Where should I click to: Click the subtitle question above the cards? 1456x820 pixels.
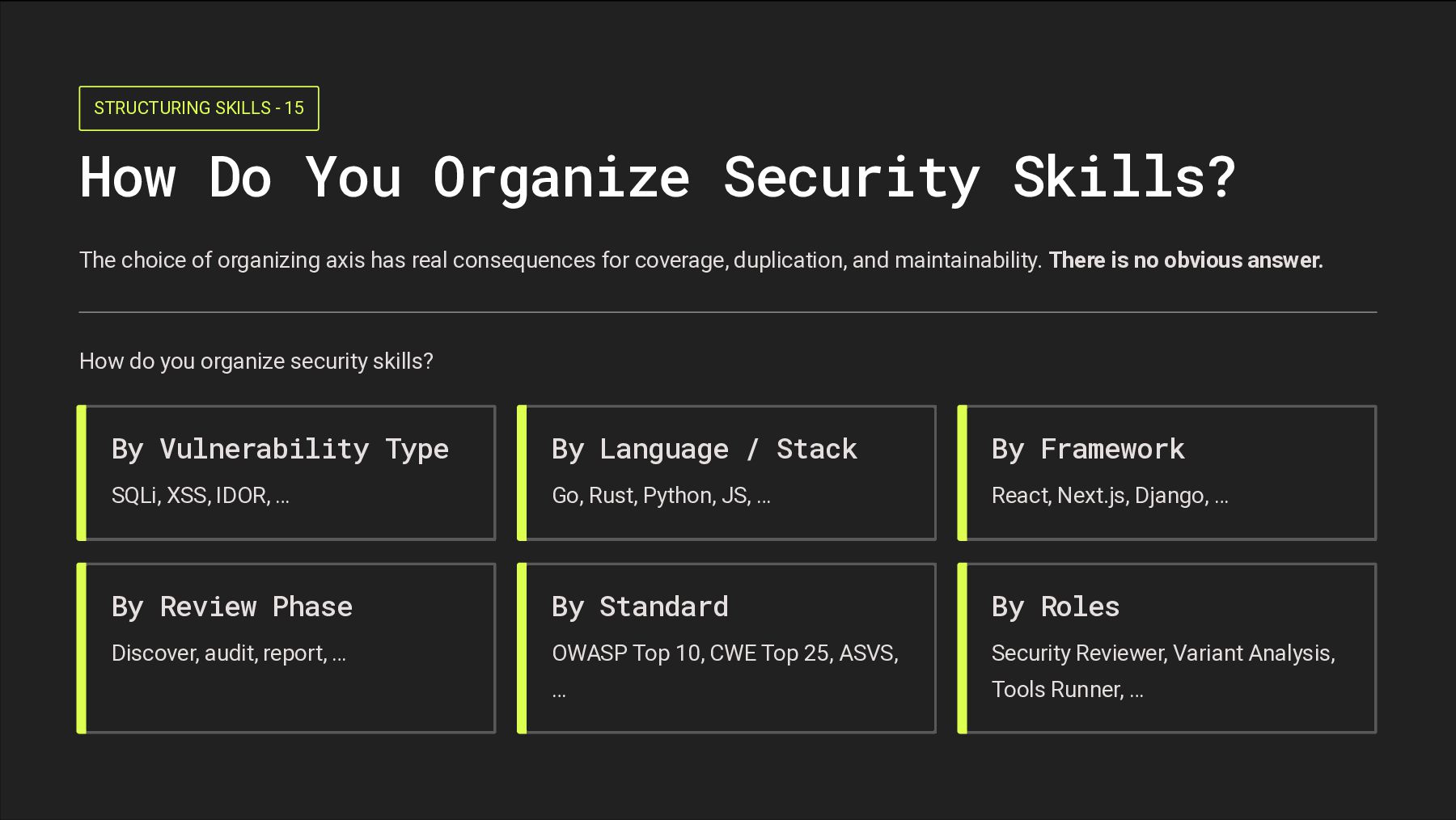point(256,361)
